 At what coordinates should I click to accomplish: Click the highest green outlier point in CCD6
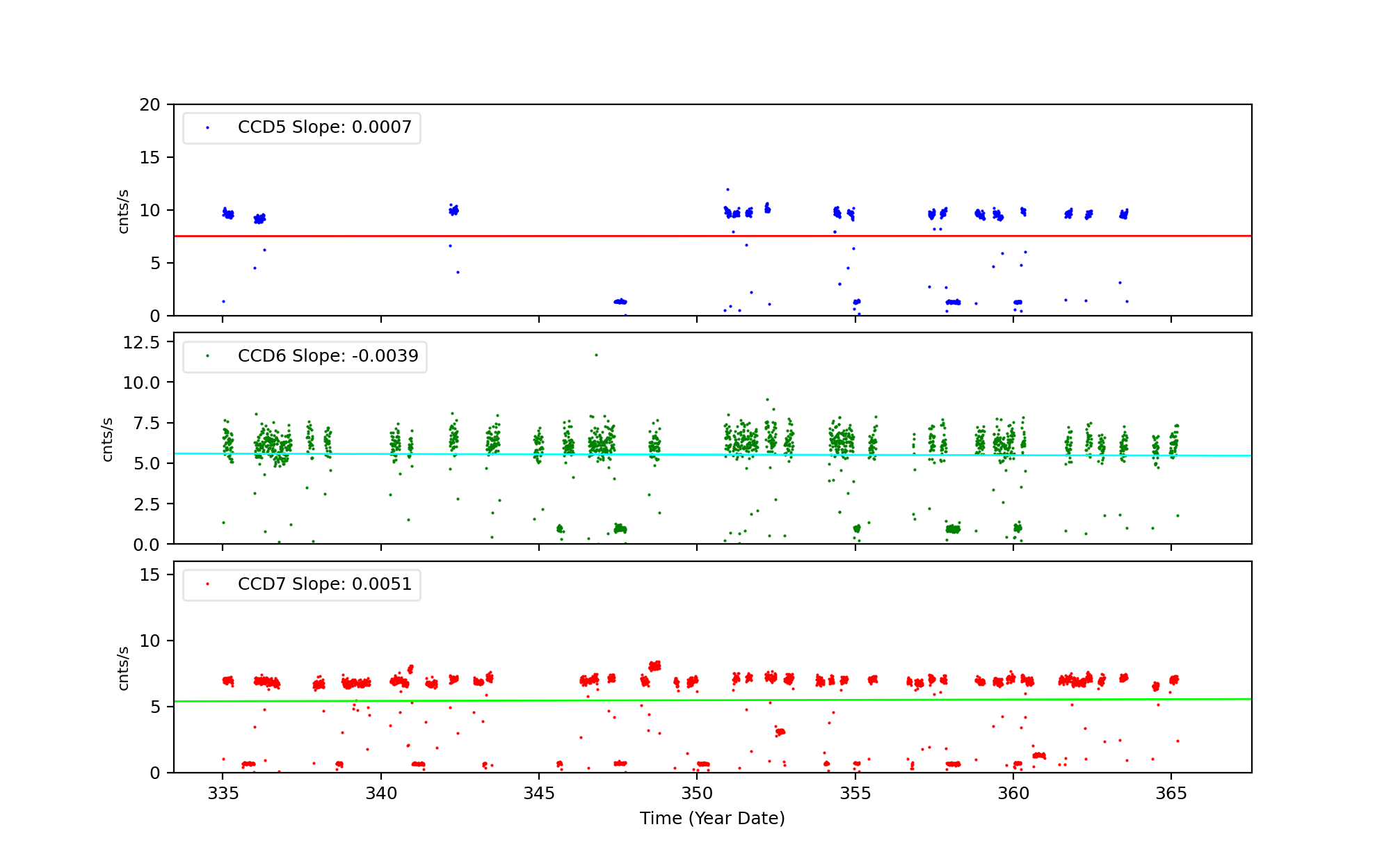click(x=596, y=355)
